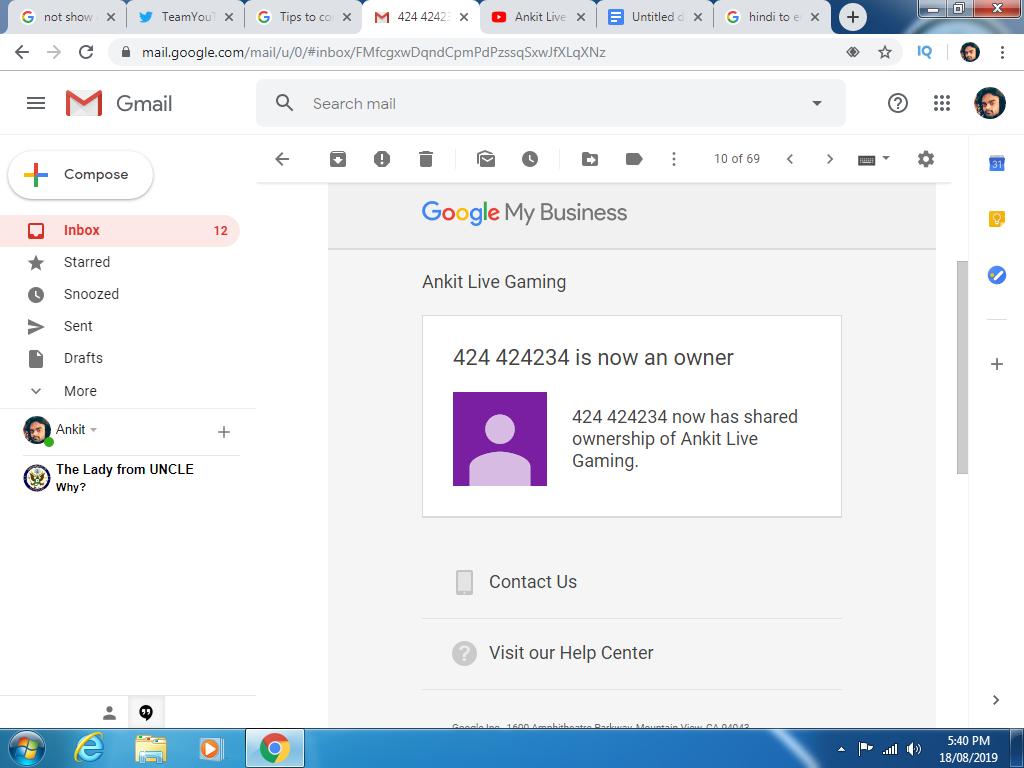
Task: Click email vertical scrollbar
Action: pos(962,367)
